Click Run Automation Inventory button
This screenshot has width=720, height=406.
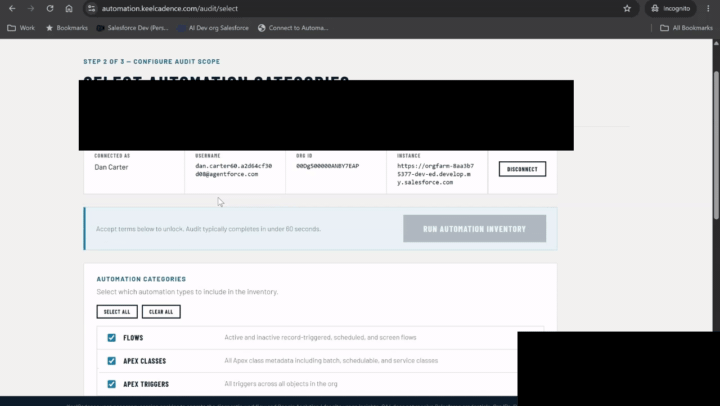tap(475, 229)
